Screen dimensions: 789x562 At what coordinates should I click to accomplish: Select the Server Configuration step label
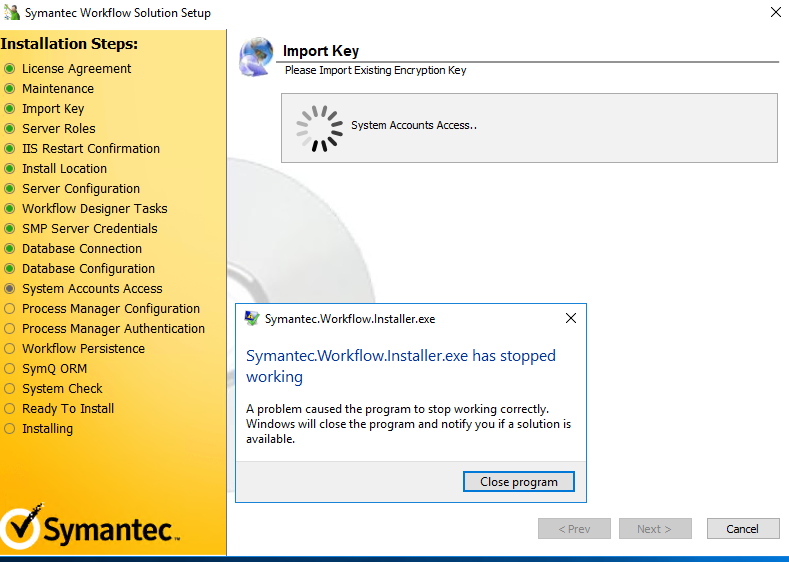click(81, 189)
